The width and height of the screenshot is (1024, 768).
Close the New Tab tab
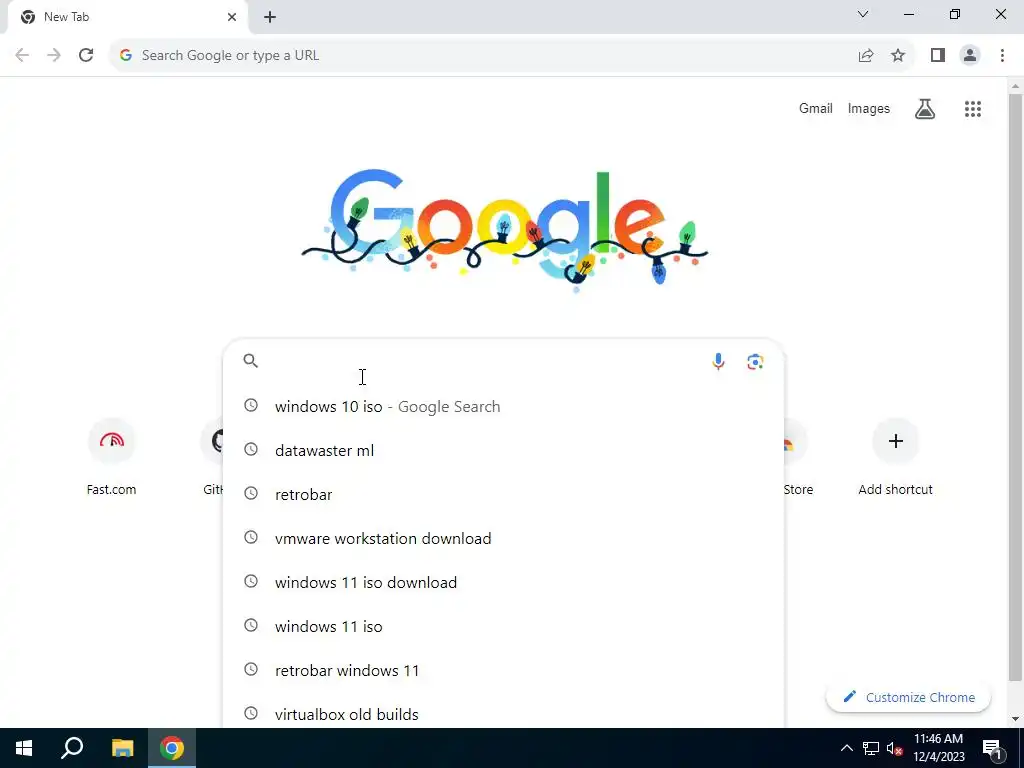point(232,17)
